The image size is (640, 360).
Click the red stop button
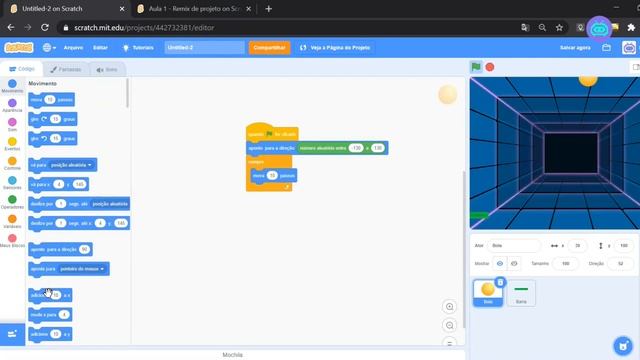point(490,67)
